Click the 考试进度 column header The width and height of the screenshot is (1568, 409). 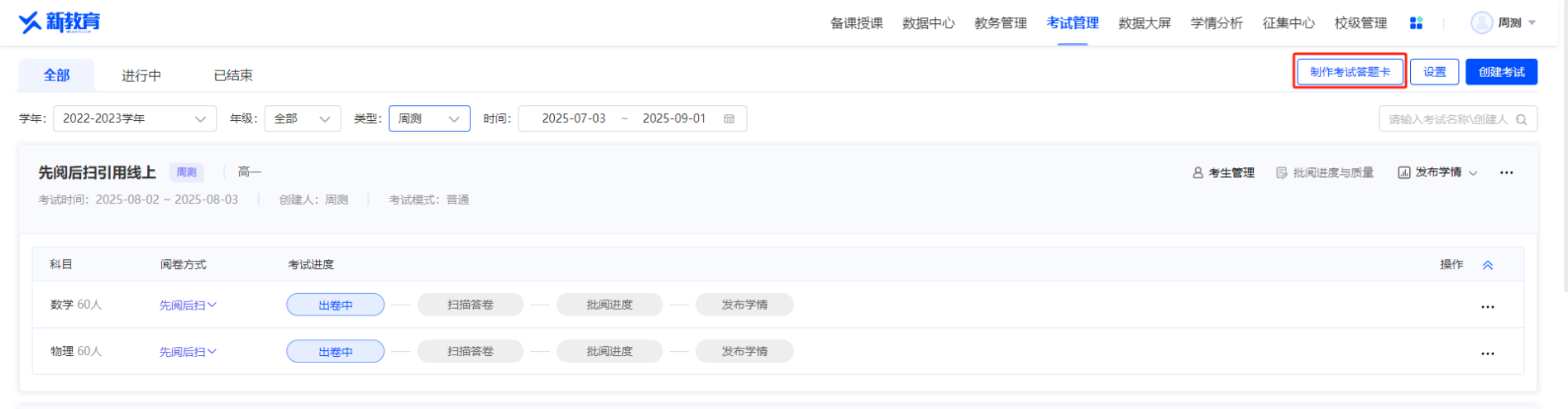click(x=311, y=264)
